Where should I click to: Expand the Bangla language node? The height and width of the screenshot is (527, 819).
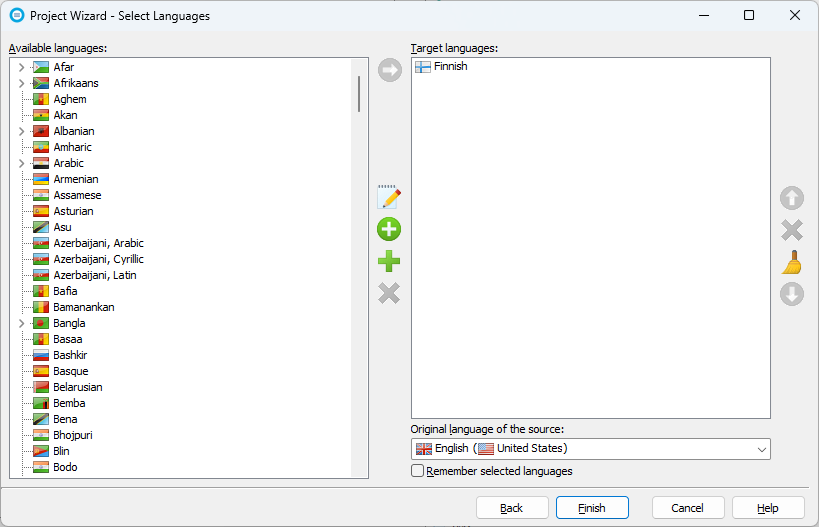click(x=21, y=323)
